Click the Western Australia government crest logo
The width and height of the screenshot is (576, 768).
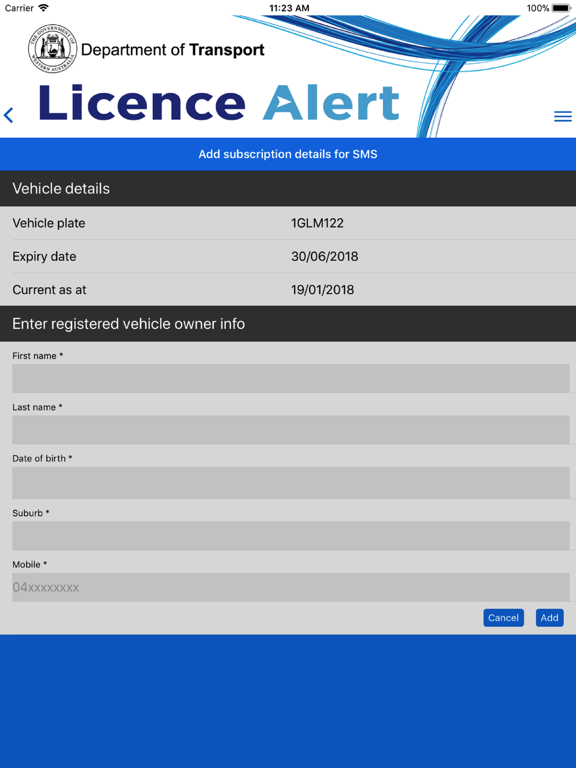52,49
